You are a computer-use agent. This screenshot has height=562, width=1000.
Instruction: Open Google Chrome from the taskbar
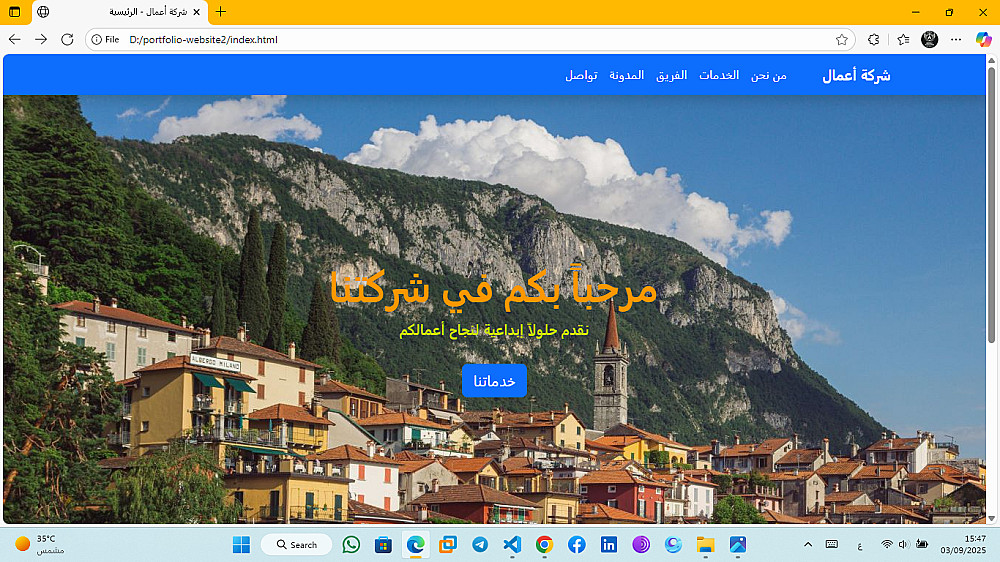(x=544, y=545)
